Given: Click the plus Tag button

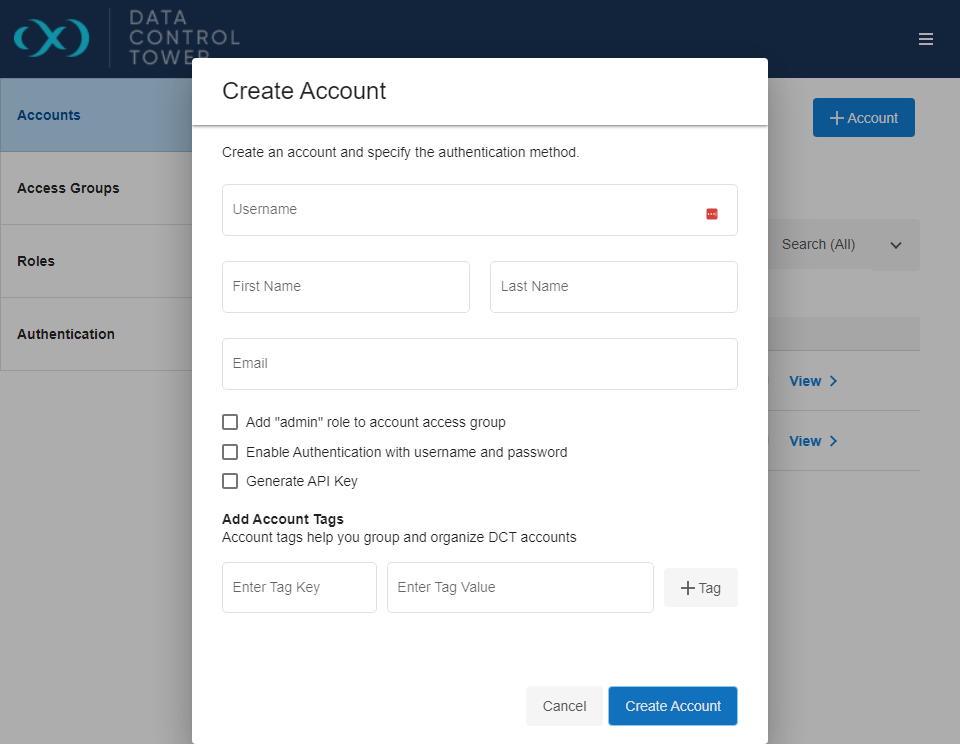Looking at the screenshot, I should [700, 588].
